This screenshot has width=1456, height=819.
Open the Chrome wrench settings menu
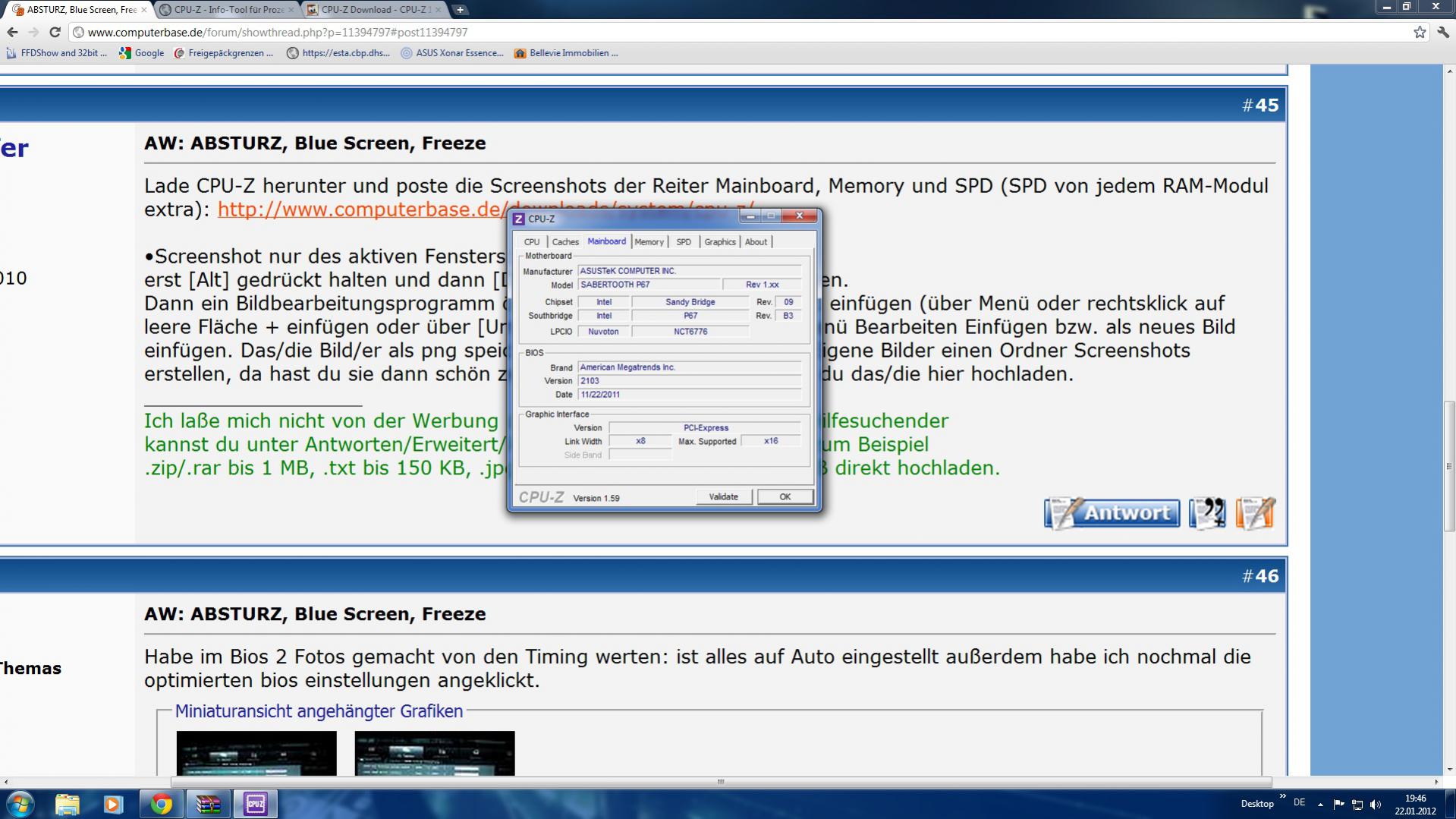click(x=1442, y=32)
